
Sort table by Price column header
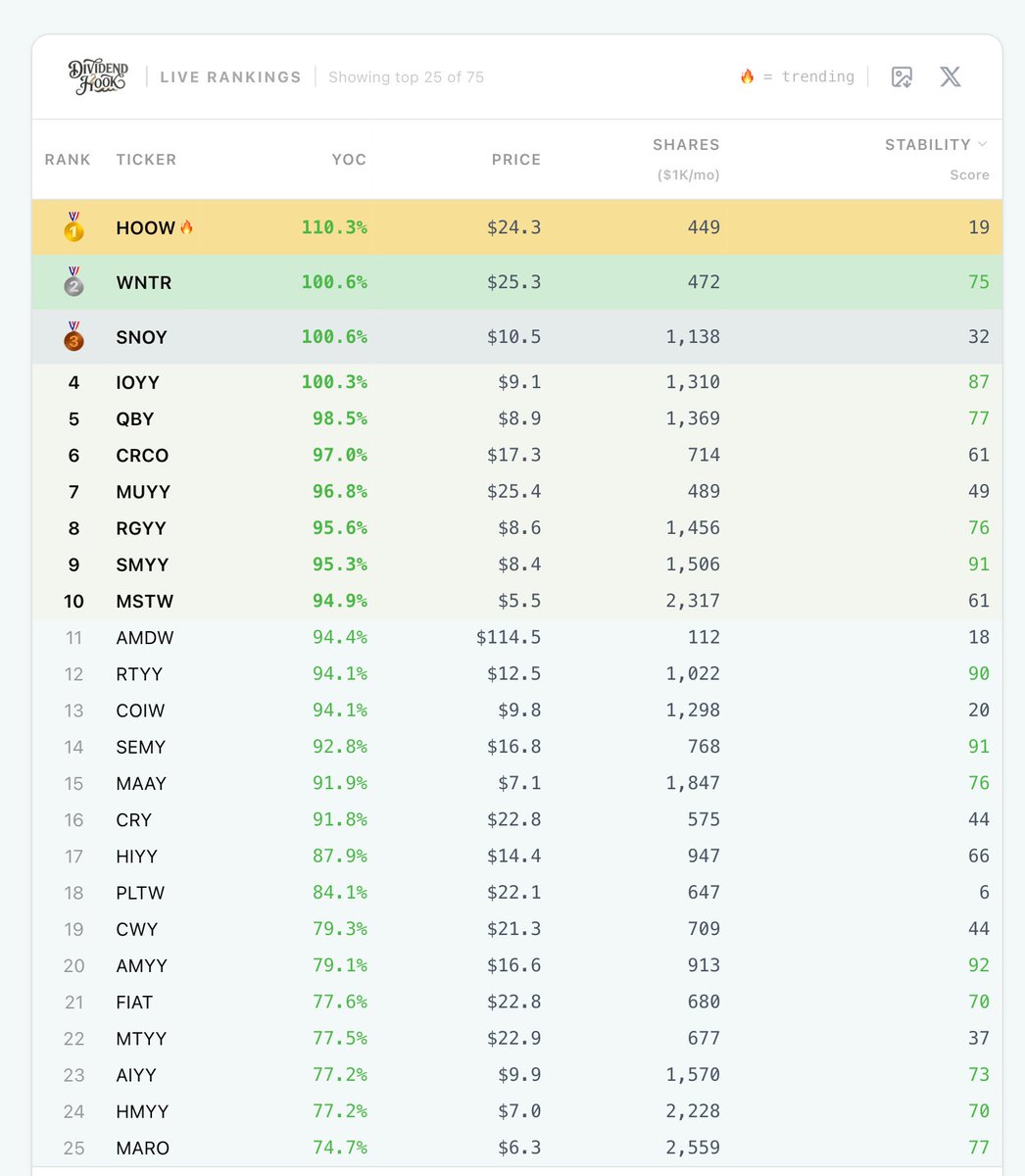[x=516, y=160]
